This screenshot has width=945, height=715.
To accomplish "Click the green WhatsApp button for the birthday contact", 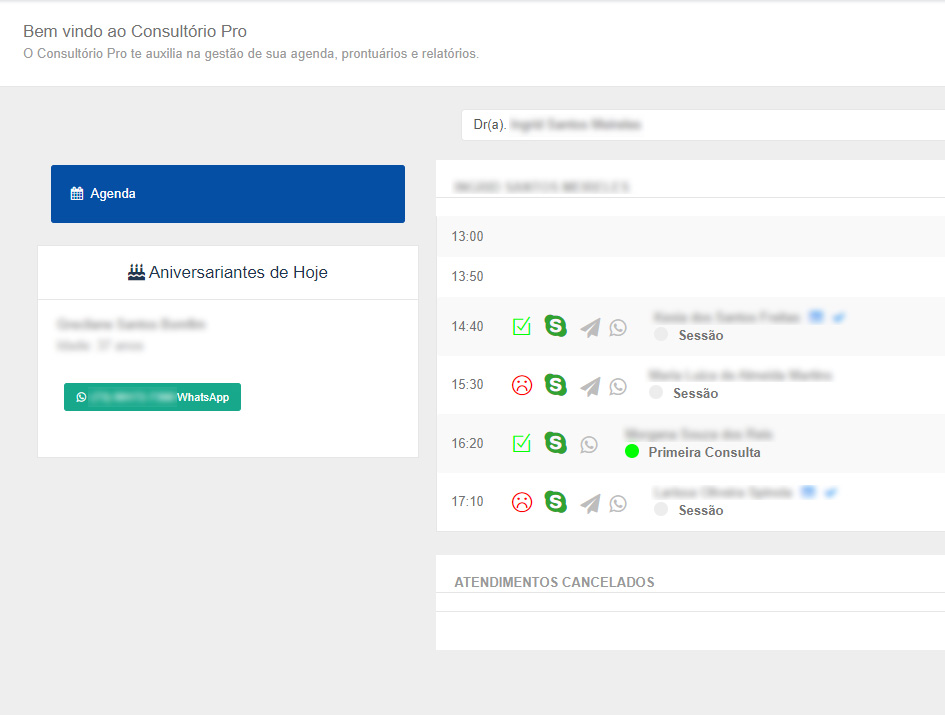I will [x=152, y=397].
